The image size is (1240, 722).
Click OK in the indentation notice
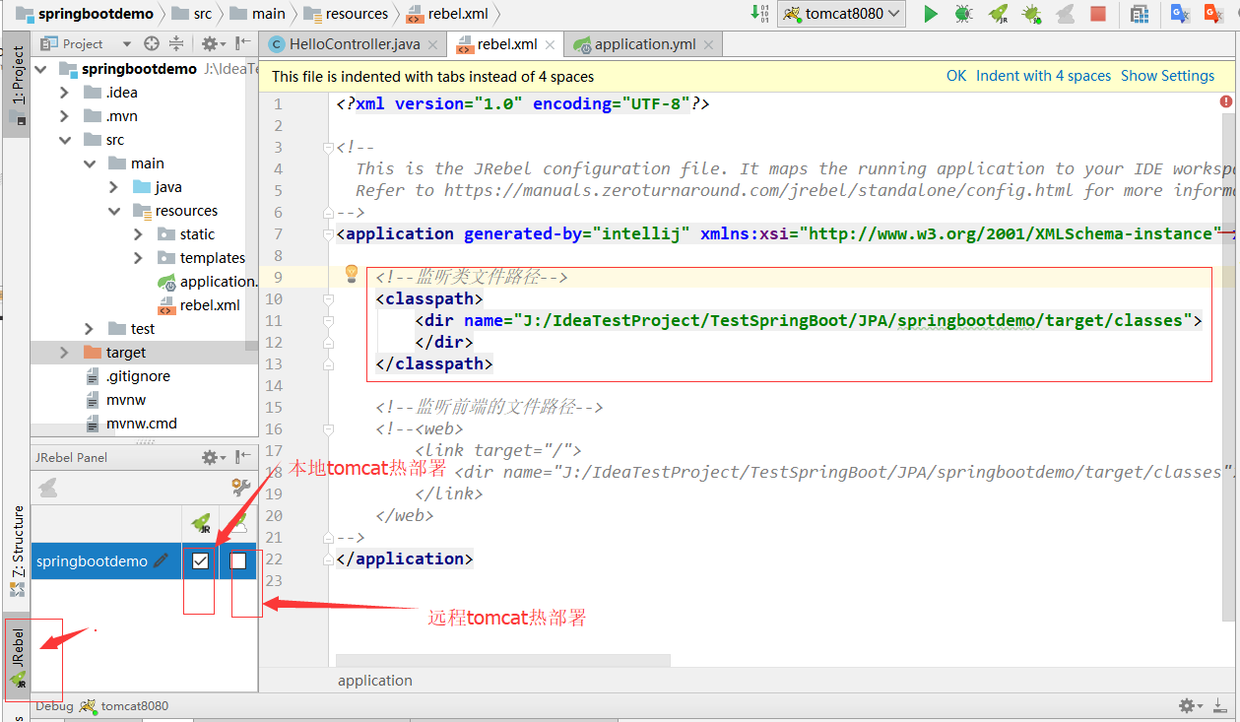tap(957, 76)
